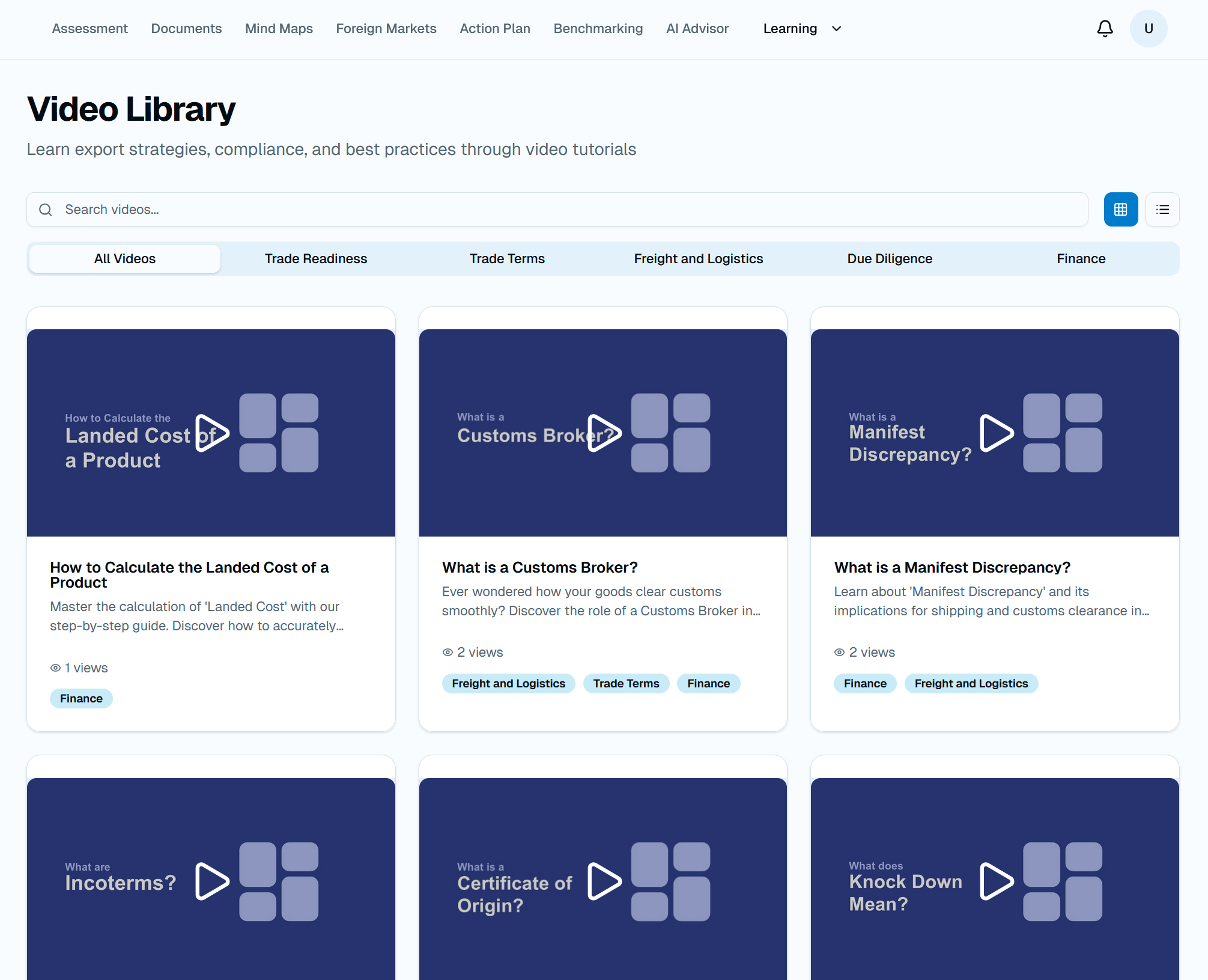Image resolution: width=1208 pixels, height=980 pixels.
Task: Click Trade Terms tag on Customs Broker card
Action: click(x=626, y=684)
